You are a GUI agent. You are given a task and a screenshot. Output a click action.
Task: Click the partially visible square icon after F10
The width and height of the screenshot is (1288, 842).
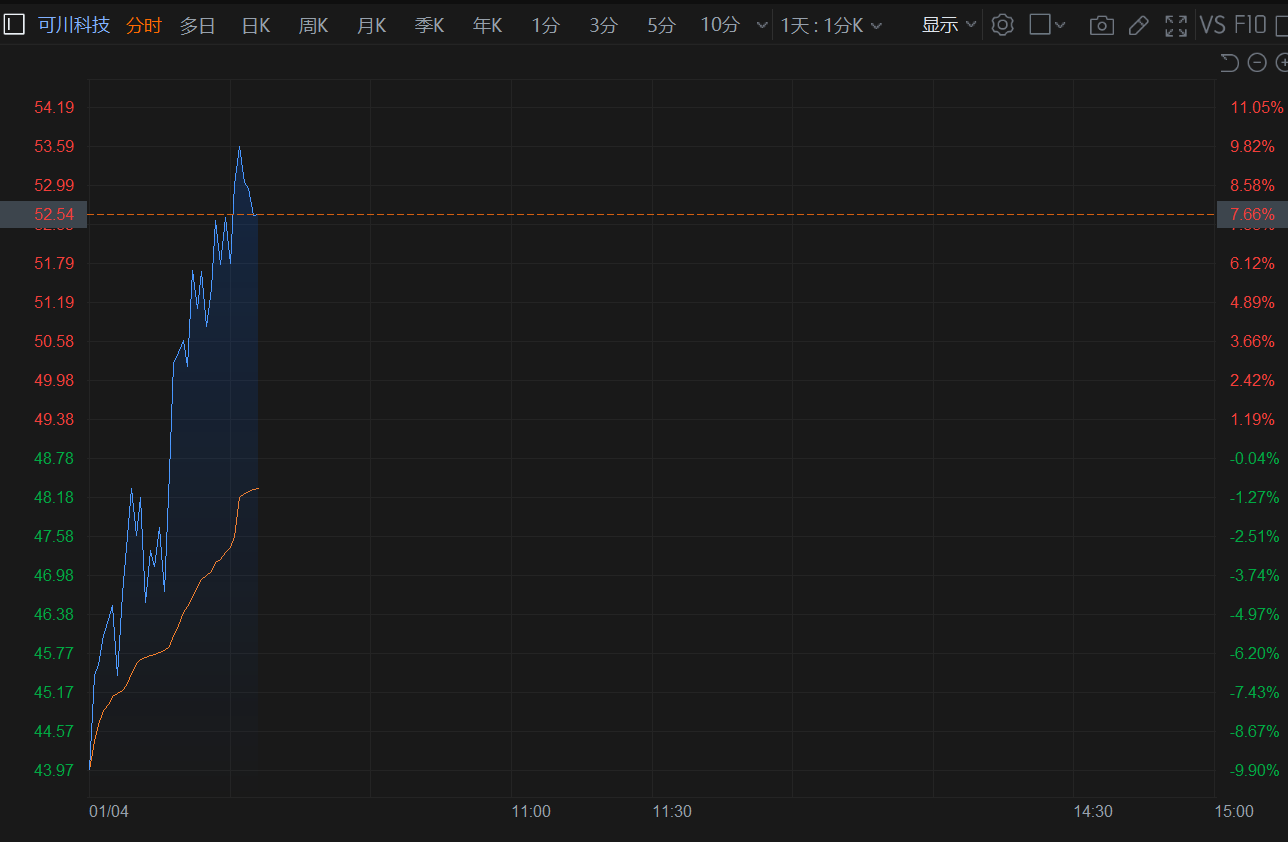tap(1281, 25)
